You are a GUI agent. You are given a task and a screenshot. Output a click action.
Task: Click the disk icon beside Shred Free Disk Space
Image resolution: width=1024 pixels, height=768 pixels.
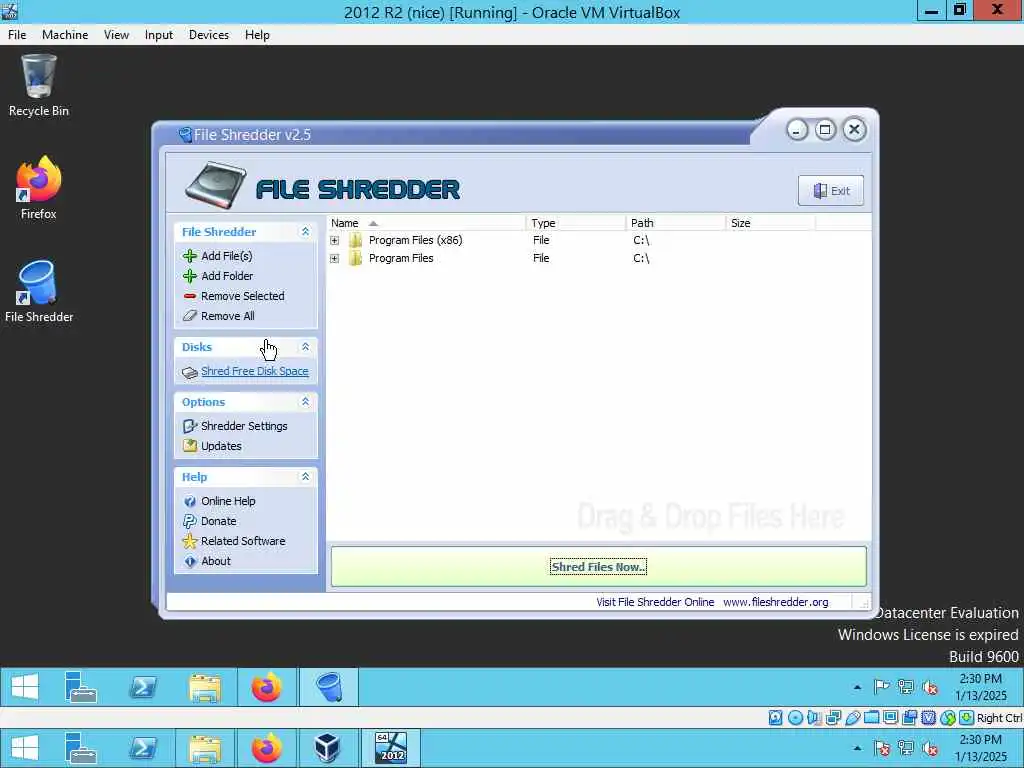[x=189, y=372]
